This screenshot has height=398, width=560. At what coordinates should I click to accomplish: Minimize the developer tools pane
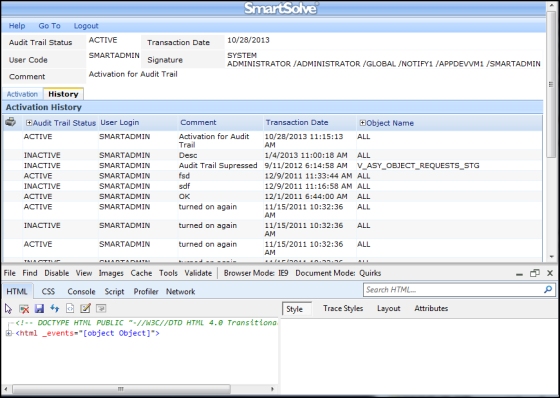[519, 274]
